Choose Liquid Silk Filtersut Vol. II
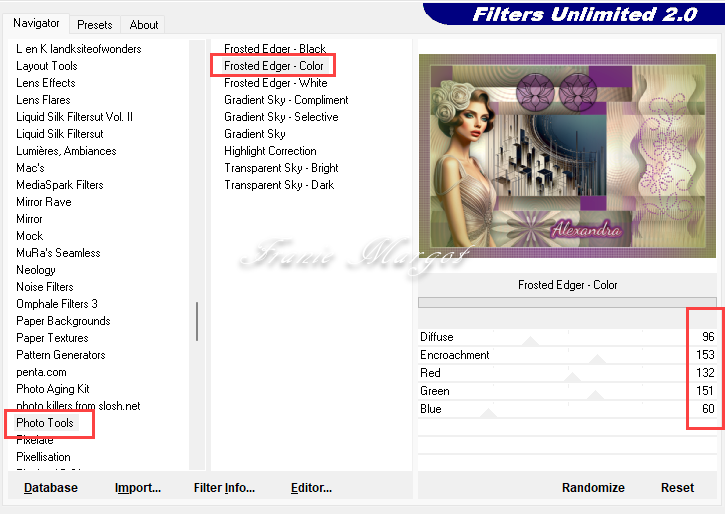This screenshot has height=514, width=725. (x=74, y=117)
